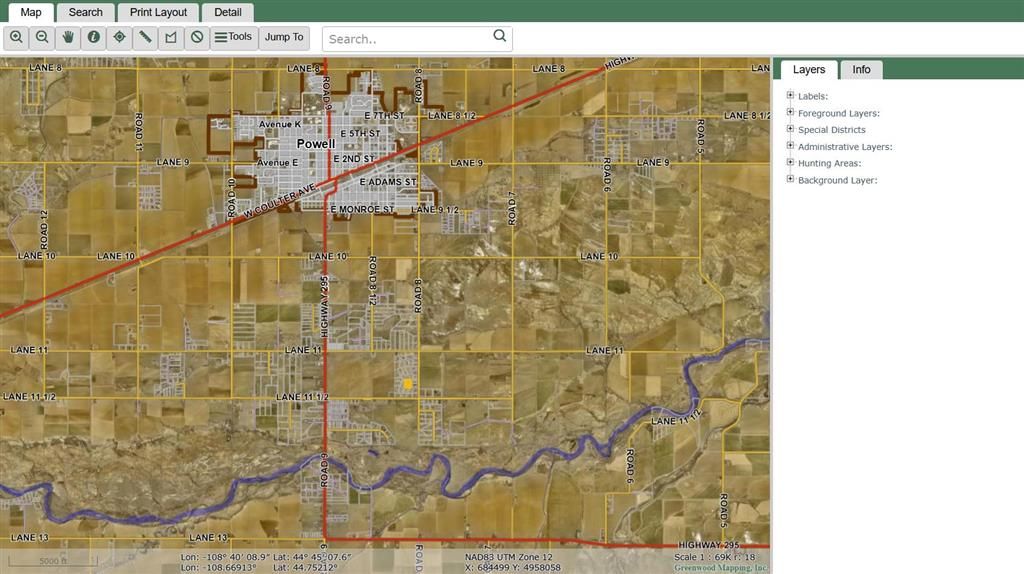Expand the Hunting Areas group
Screen dimensions: 1024x574
(790, 163)
